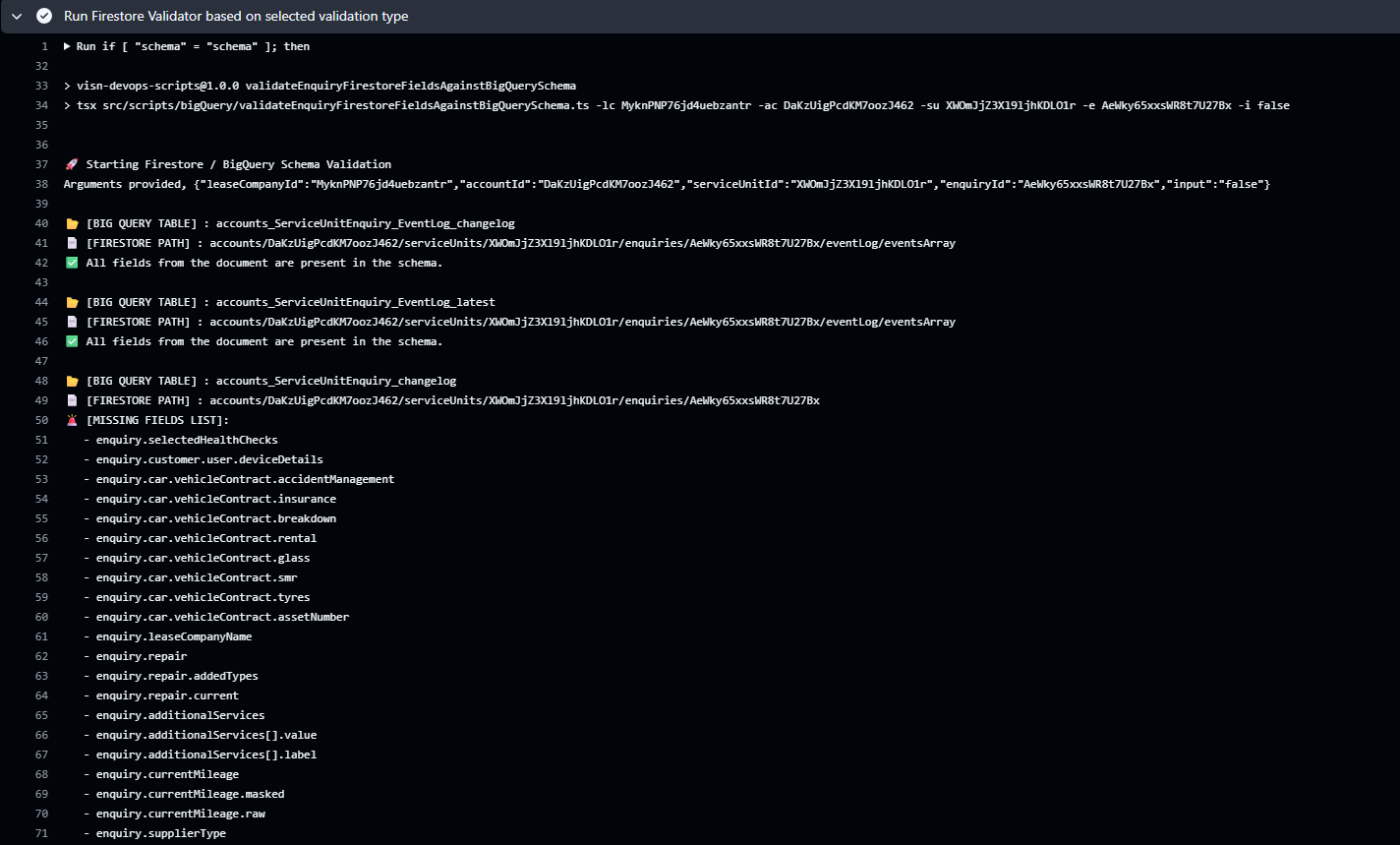Image resolution: width=1400 pixels, height=845 pixels.
Task: Click 'accounts_ServiceUnitEnquiry_EventLog_latest' table name
Action: pos(356,302)
